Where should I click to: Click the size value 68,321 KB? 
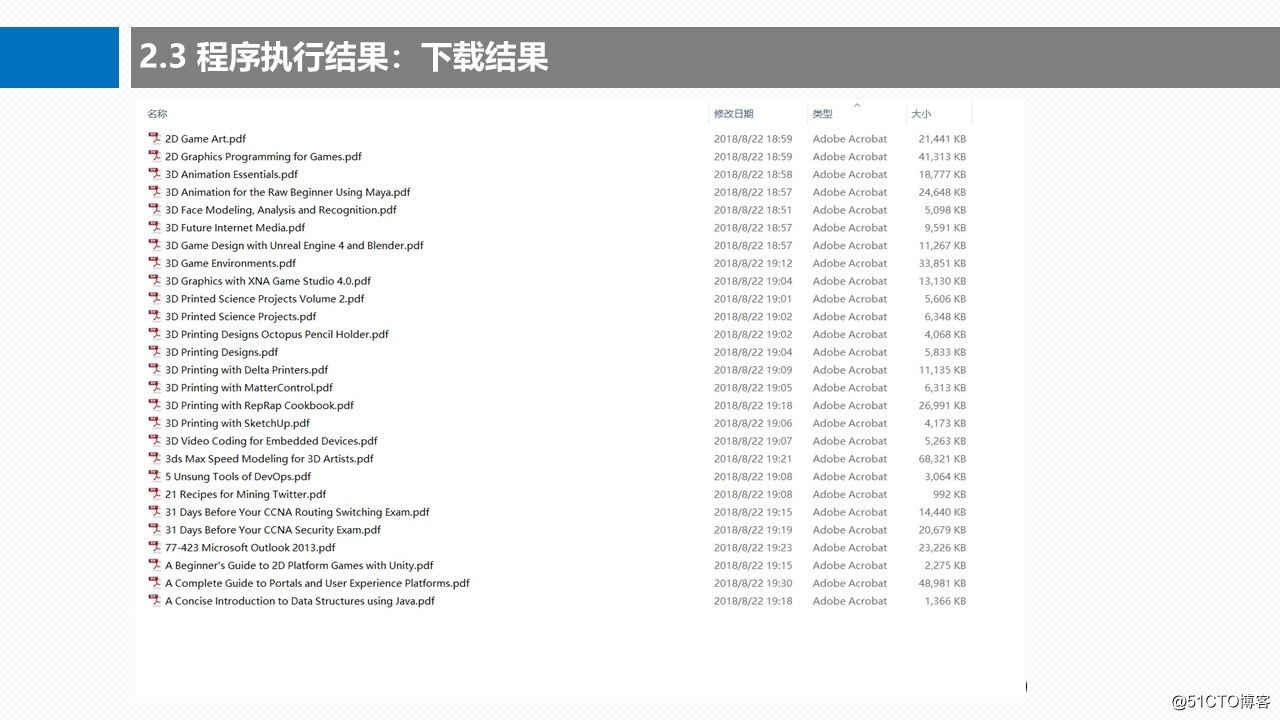coord(942,458)
